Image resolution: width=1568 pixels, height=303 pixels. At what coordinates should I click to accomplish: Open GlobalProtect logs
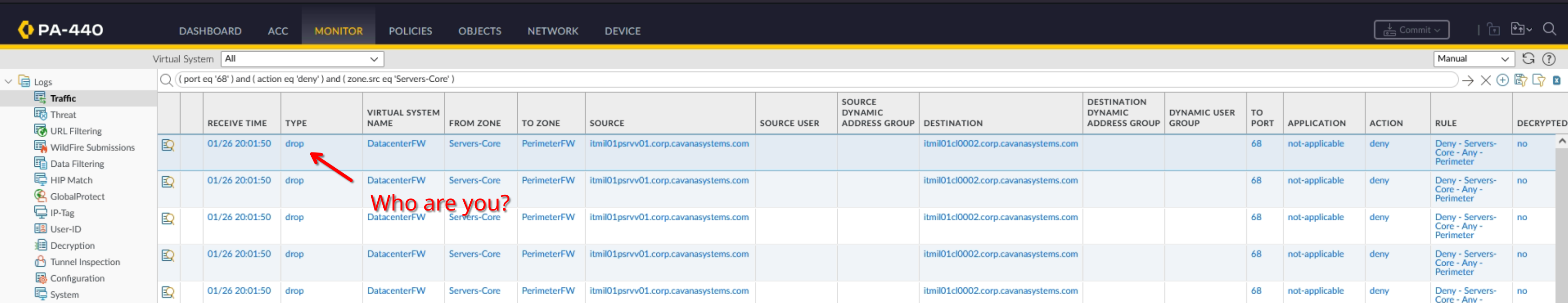77,197
